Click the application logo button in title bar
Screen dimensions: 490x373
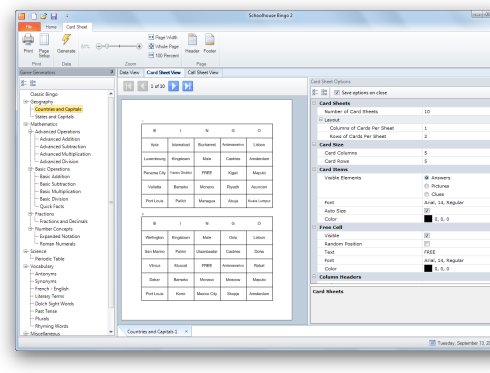pyautogui.click(x=22, y=16)
